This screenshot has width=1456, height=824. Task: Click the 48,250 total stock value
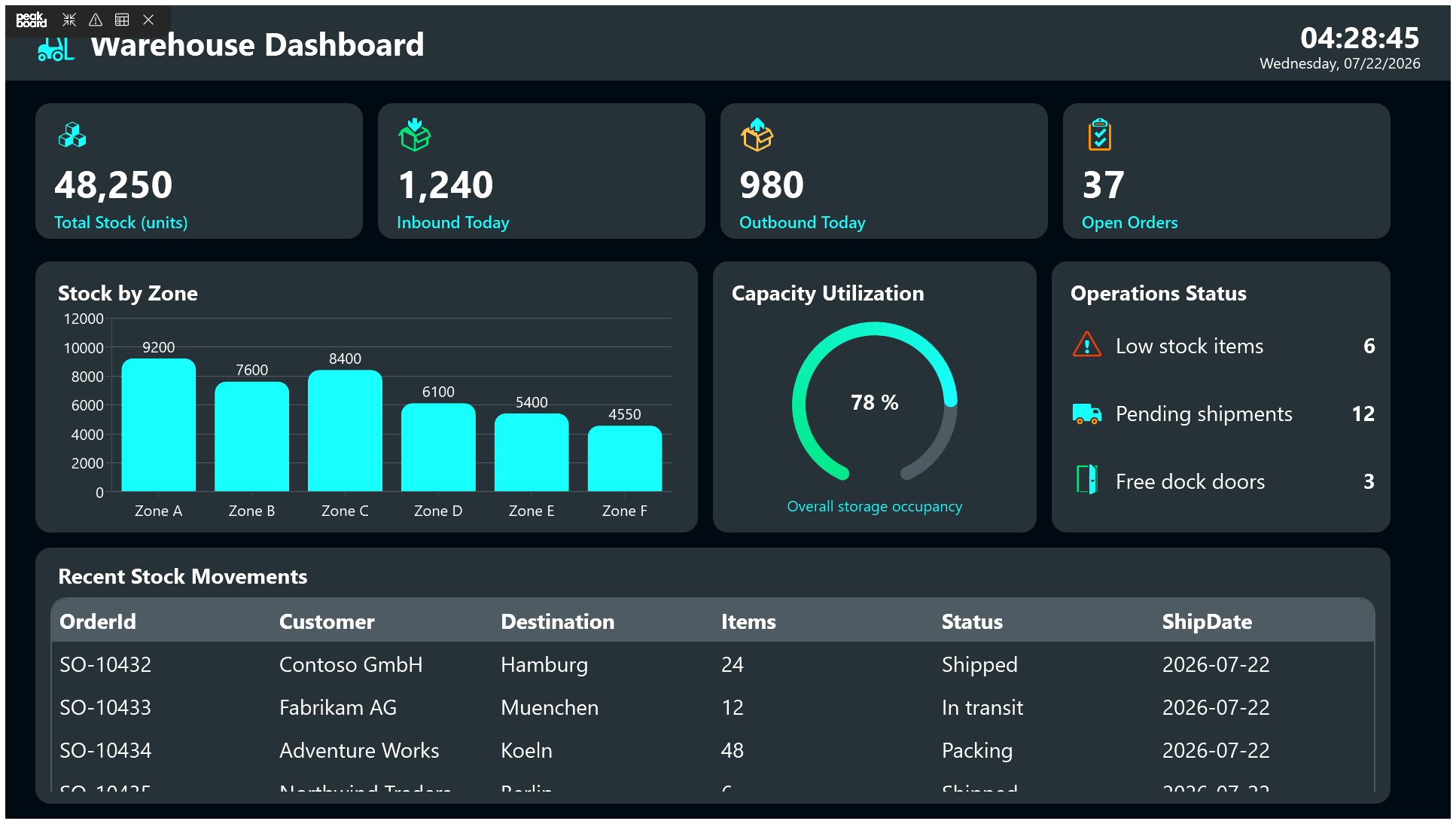click(x=114, y=185)
